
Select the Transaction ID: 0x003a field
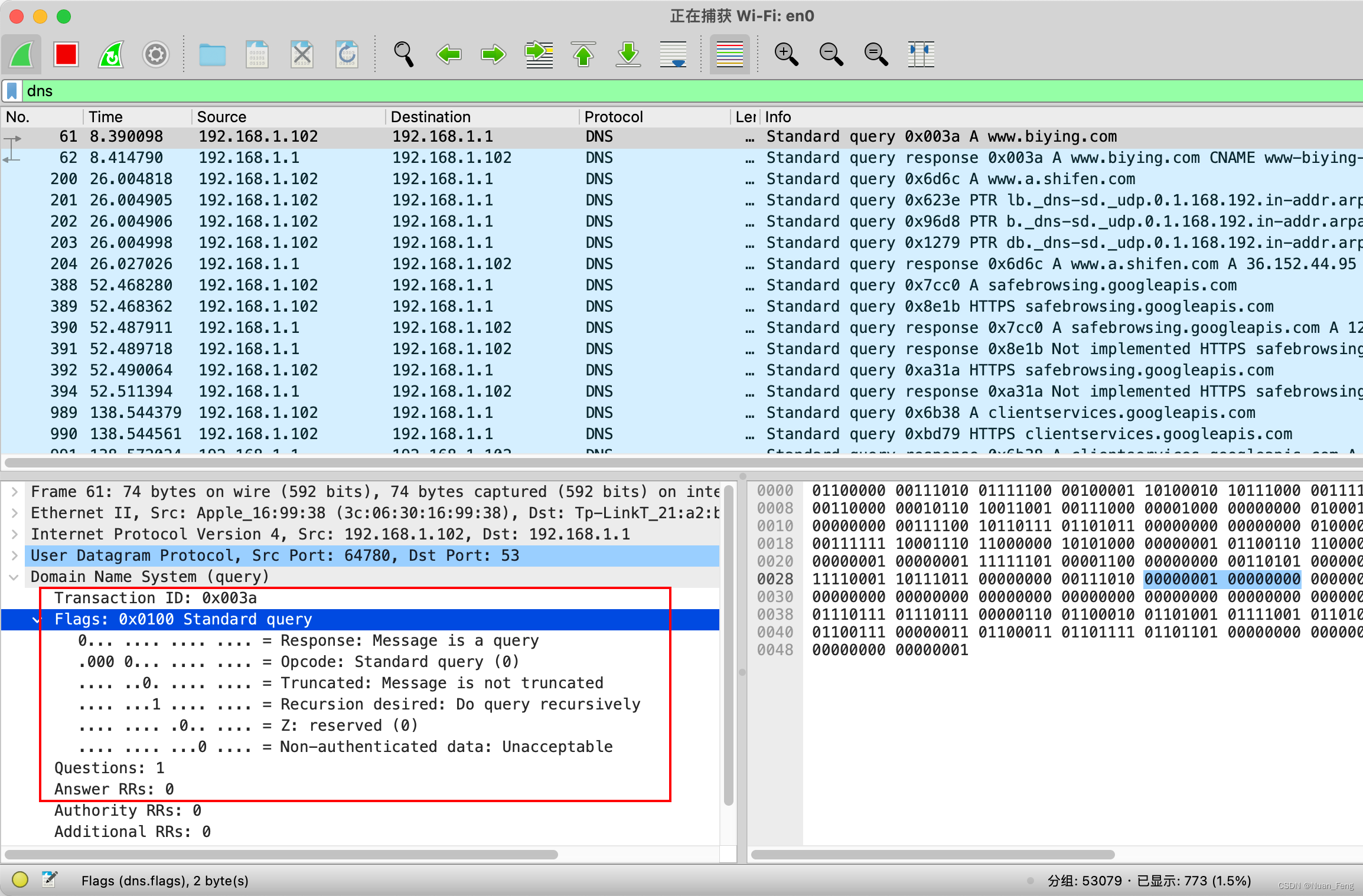pos(360,598)
